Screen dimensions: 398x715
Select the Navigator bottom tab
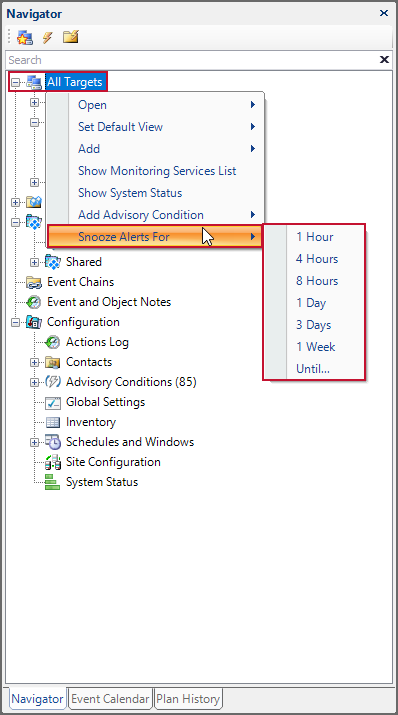(37, 699)
